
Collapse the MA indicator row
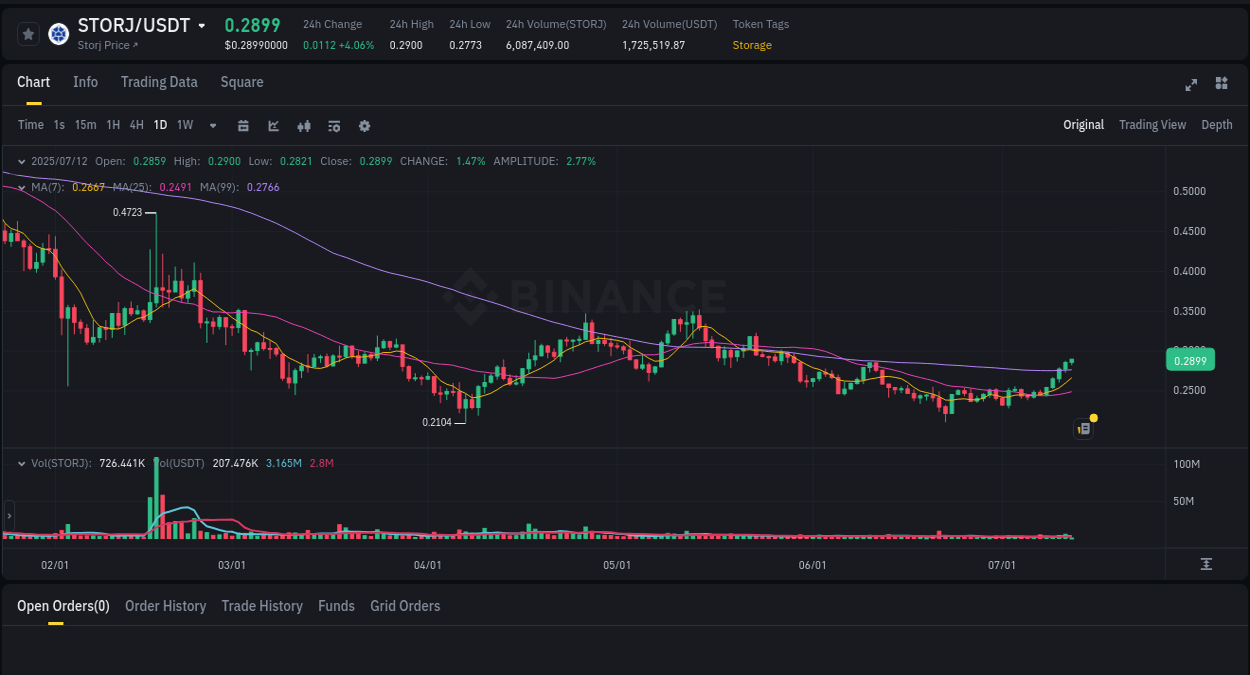(x=20, y=186)
